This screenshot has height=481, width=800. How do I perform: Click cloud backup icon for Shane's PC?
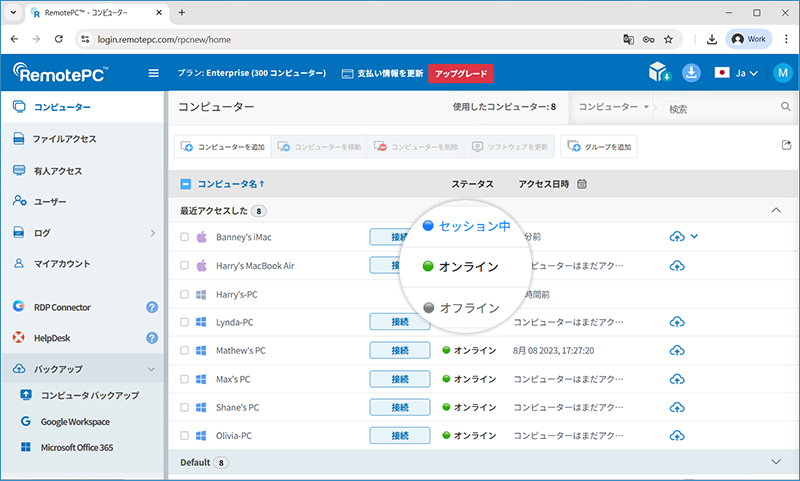677,408
